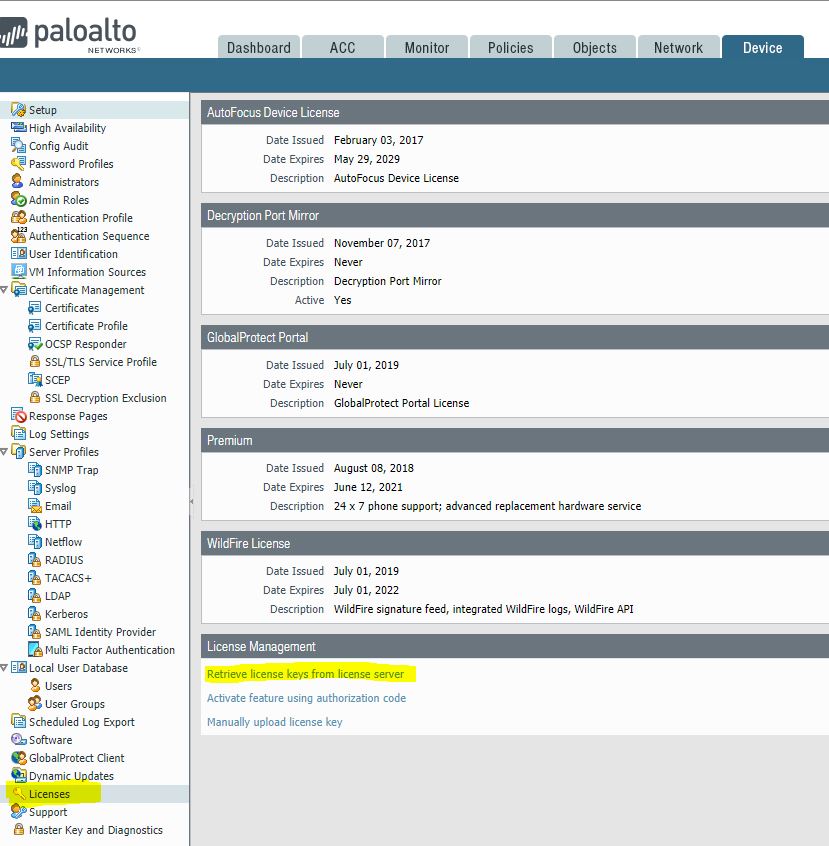Click the Config Audit icon
Viewport: 829px width, 846px height.
tap(18, 146)
